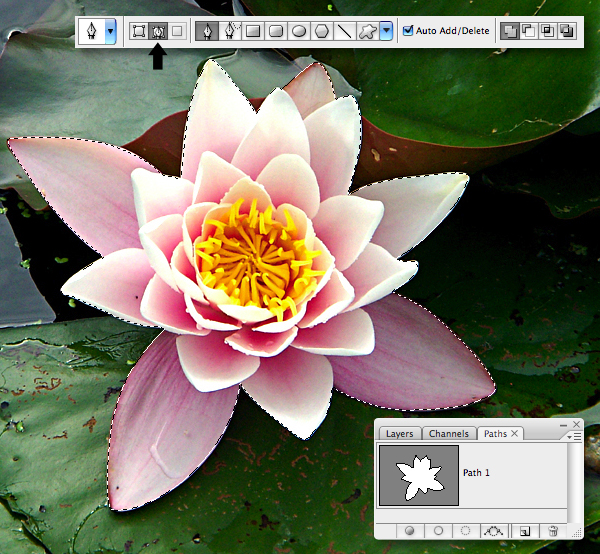Delete current path with trash icon

[553, 531]
